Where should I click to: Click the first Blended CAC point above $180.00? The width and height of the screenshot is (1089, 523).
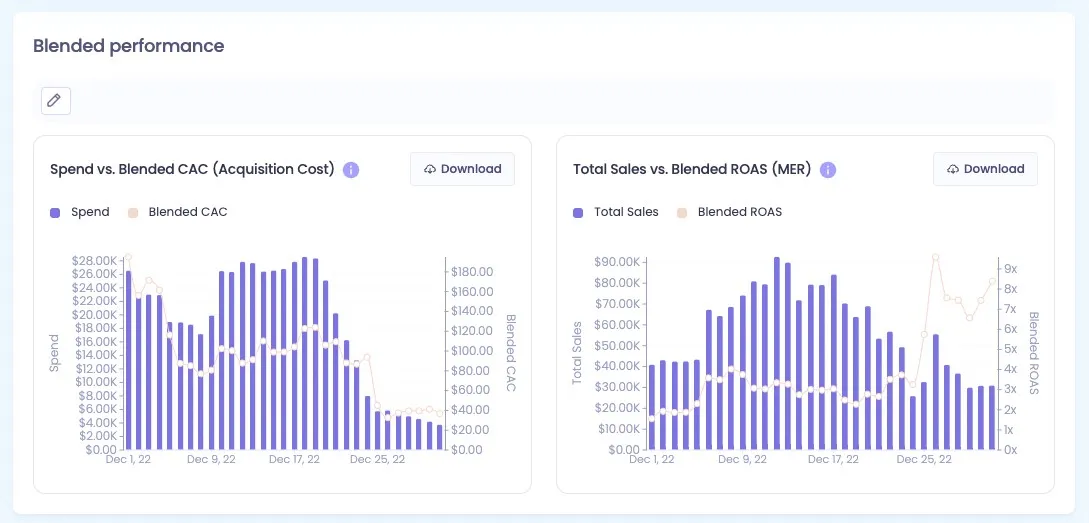(128, 257)
